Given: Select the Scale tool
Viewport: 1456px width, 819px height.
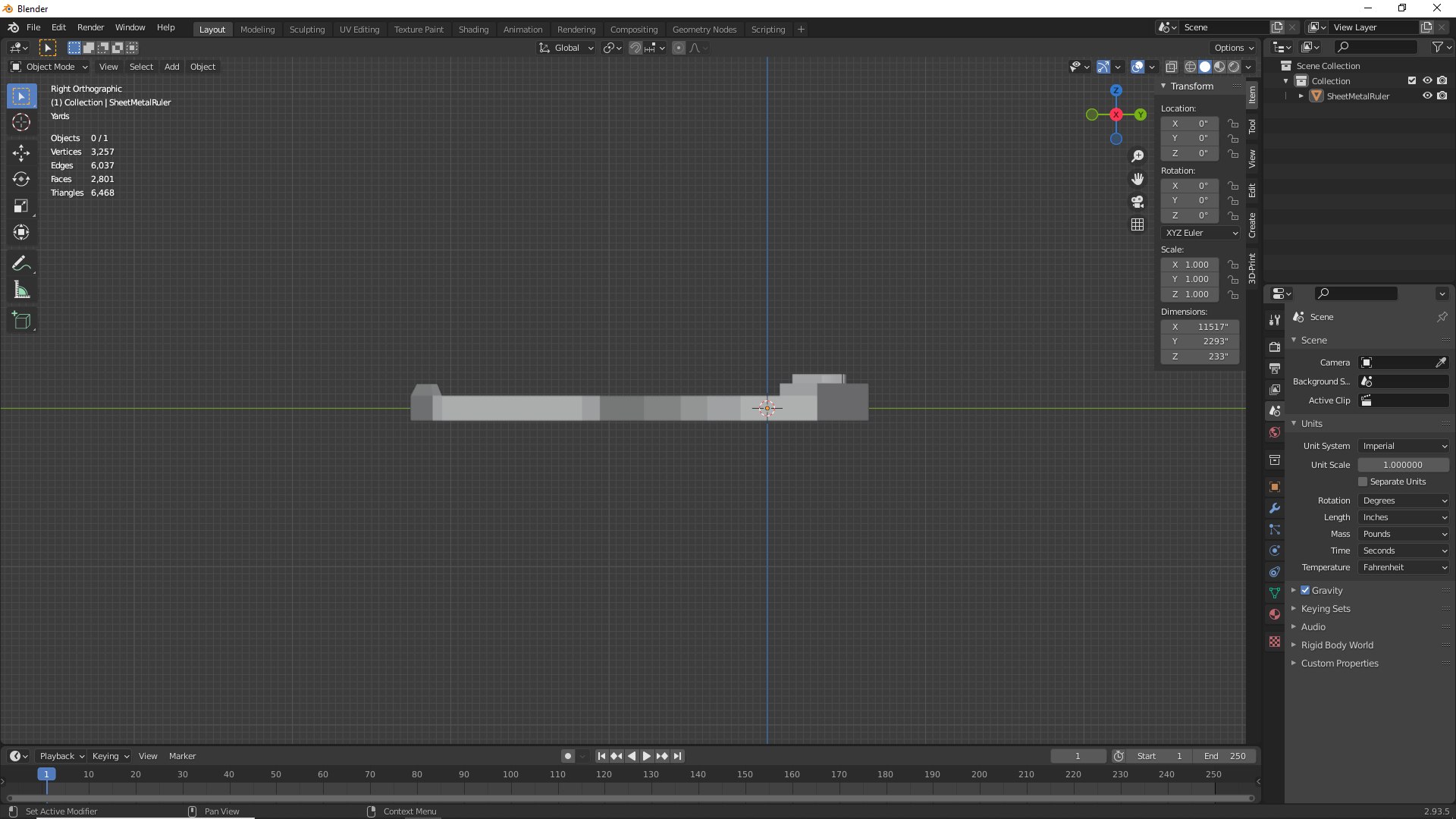Looking at the screenshot, I should click(x=21, y=206).
